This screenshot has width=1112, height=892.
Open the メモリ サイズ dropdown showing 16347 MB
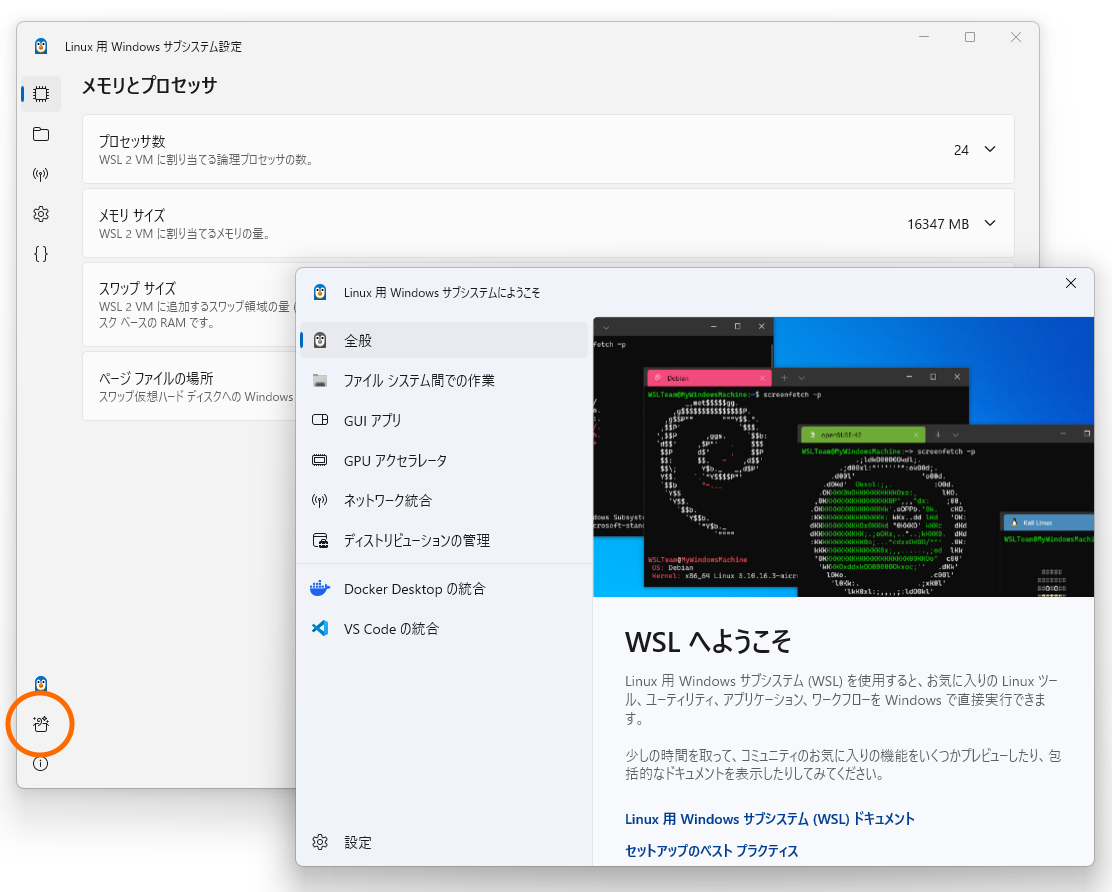(988, 223)
